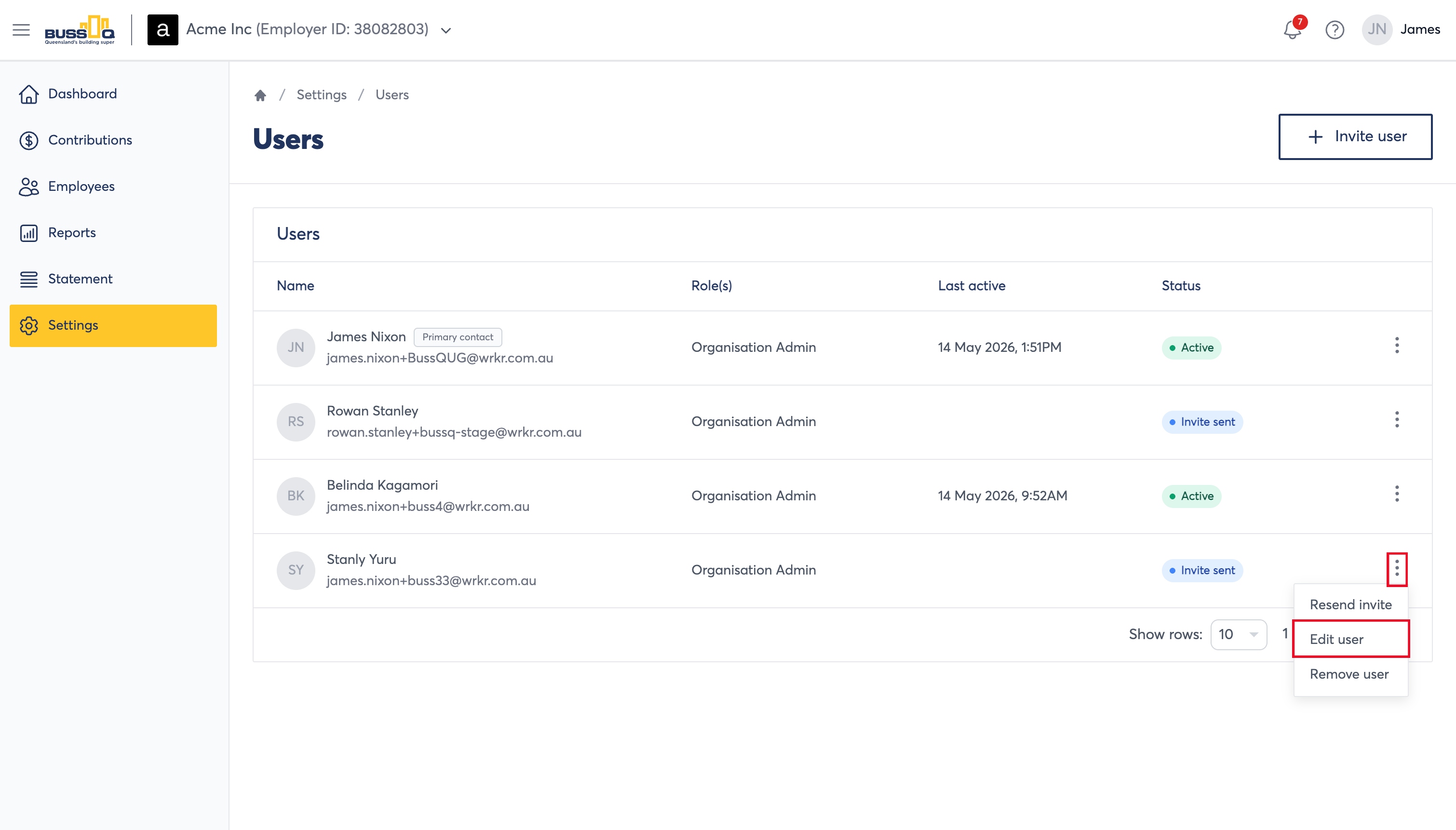The image size is (1456, 830).
Task: Open the help question mark icon
Action: point(1335,30)
